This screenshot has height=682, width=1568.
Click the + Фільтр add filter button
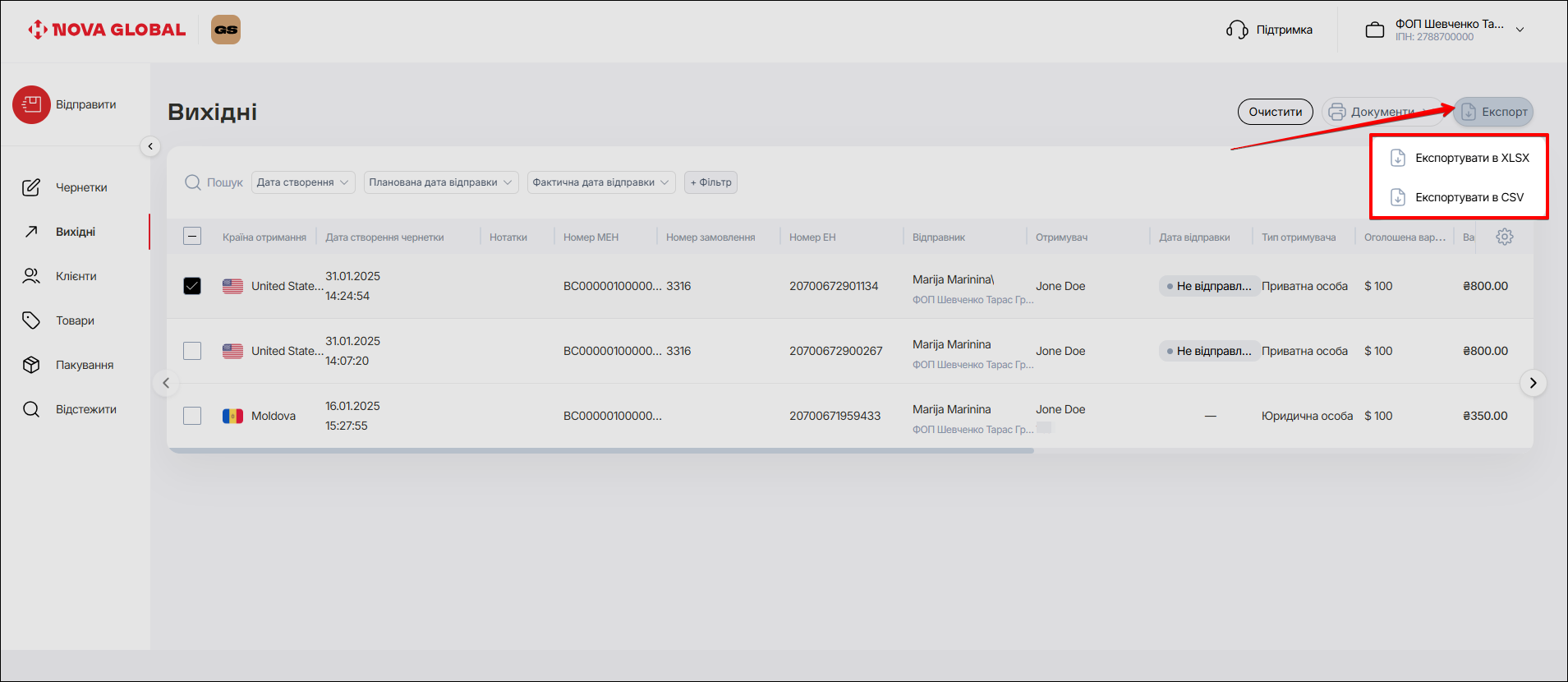click(x=710, y=182)
